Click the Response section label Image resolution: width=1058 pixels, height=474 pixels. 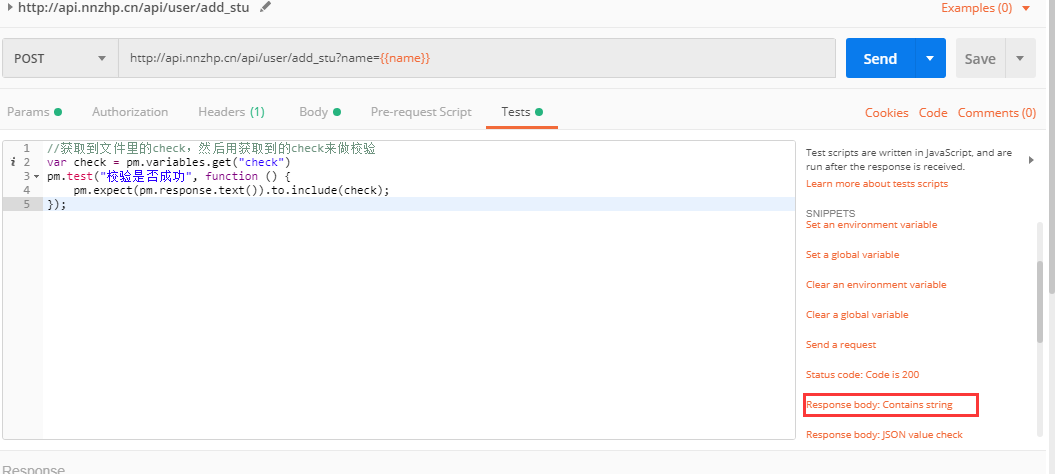(34, 469)
